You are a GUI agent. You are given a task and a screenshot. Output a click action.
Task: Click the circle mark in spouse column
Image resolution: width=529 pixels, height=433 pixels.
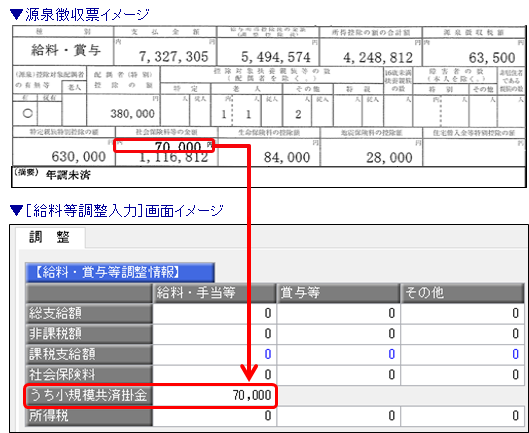click(28, 113)
